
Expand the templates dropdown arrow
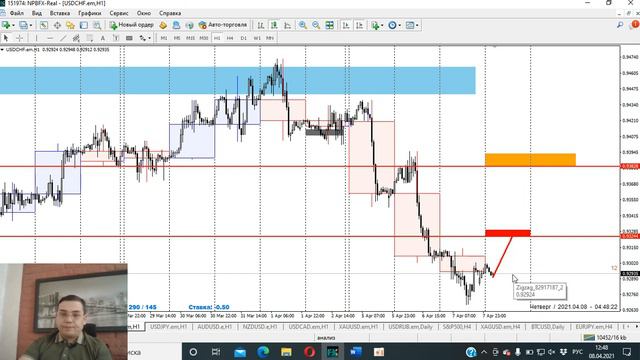[x=417, y=25]
